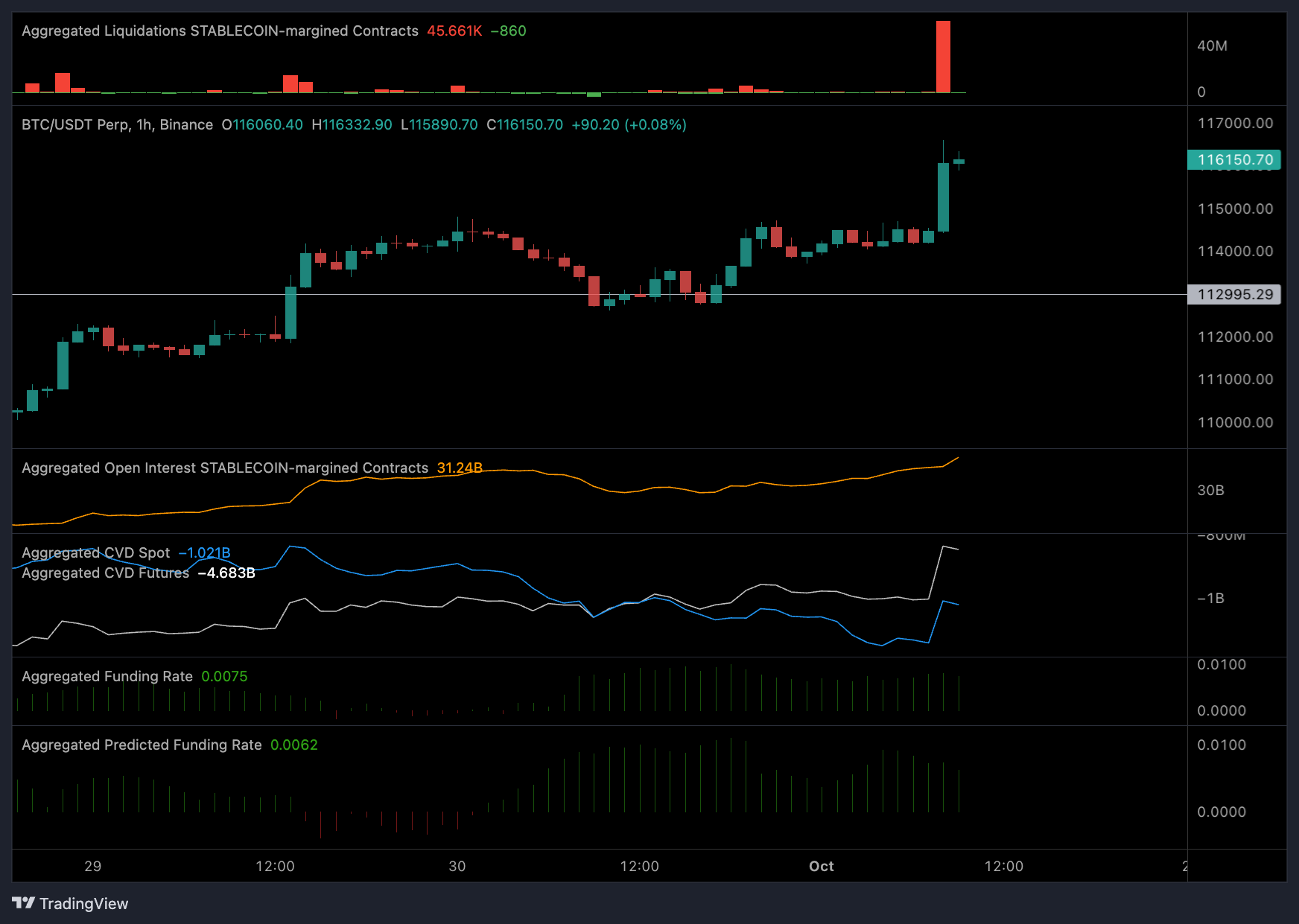The image size is (1299, 924).
Task: Click the TradingView logo icon
Action: (23, 903)
